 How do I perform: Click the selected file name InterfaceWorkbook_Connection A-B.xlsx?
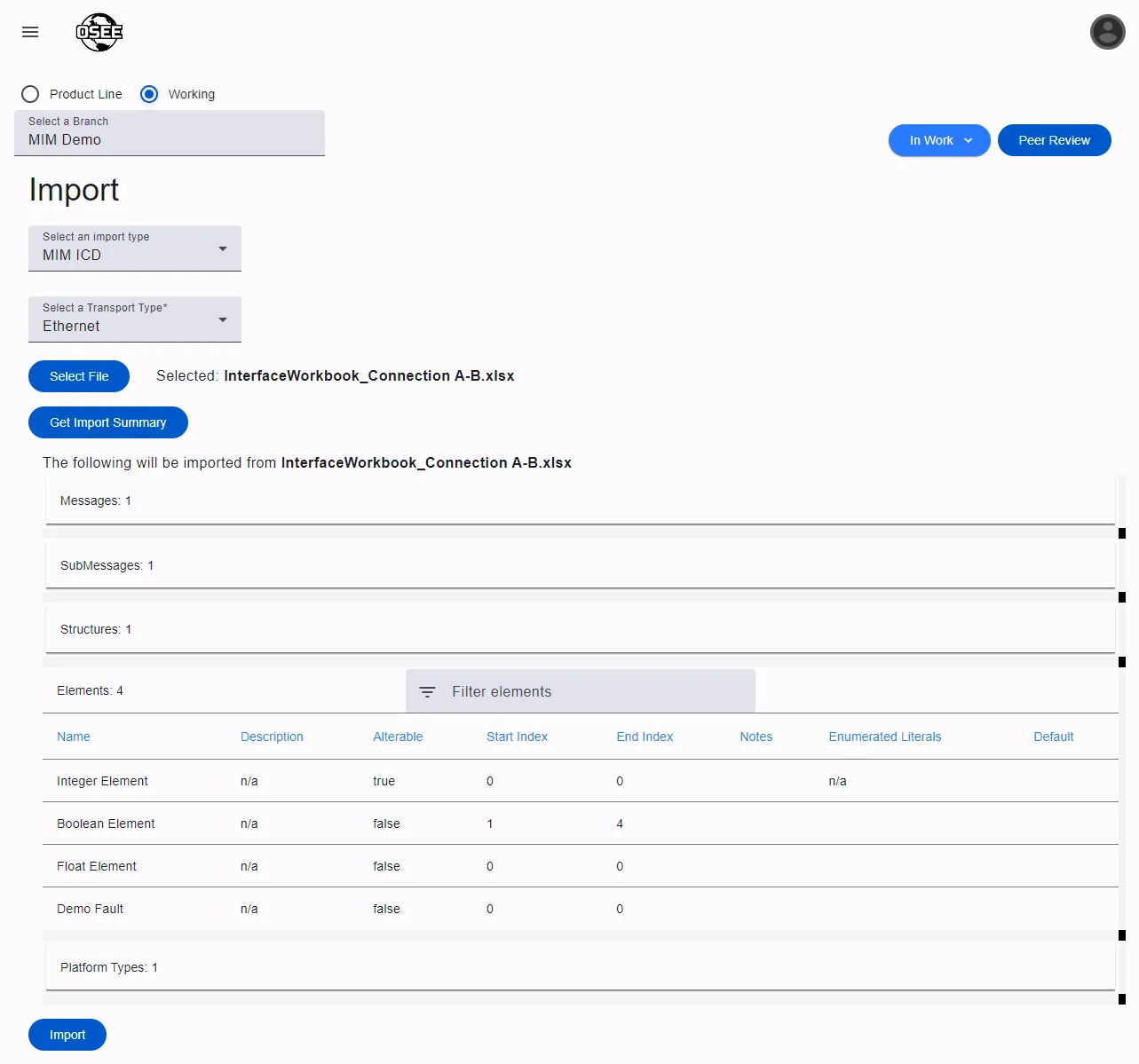point(369,376)
